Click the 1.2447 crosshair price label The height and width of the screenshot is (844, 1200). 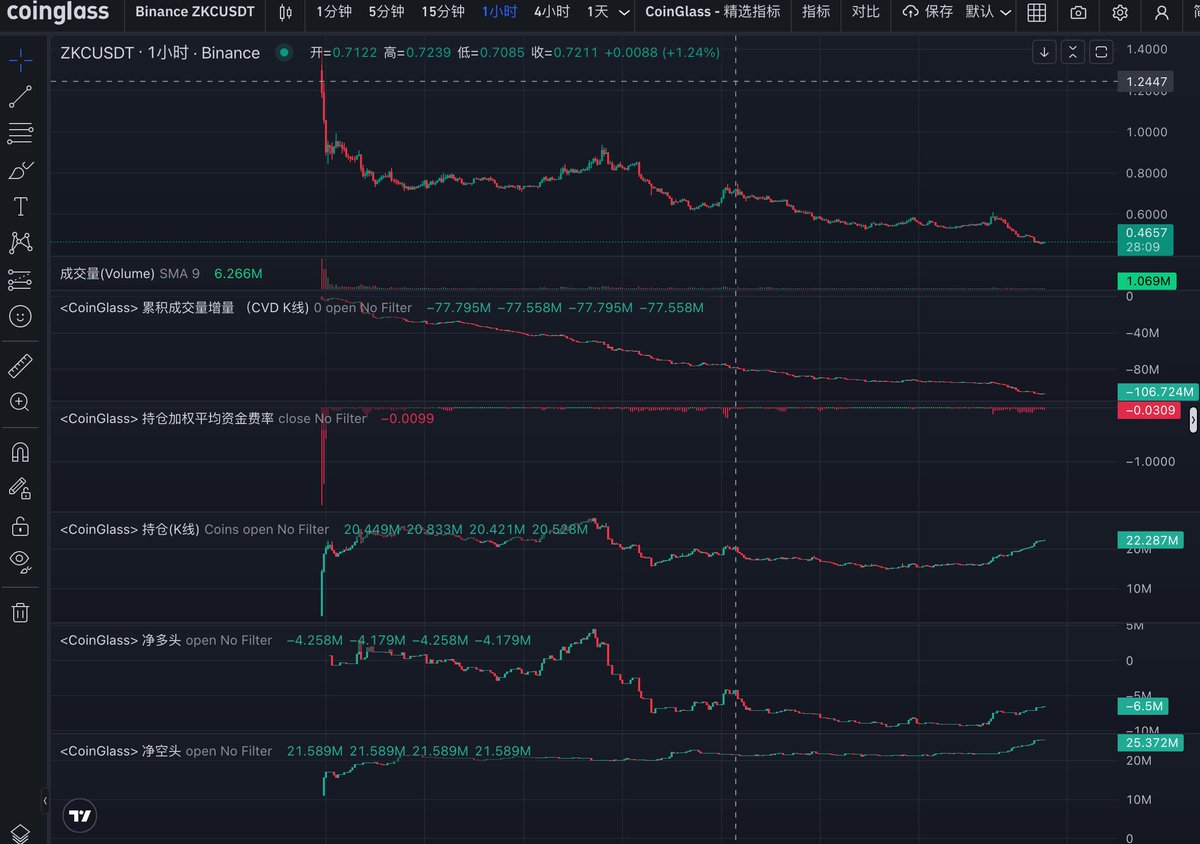[x=1146, y=81]
